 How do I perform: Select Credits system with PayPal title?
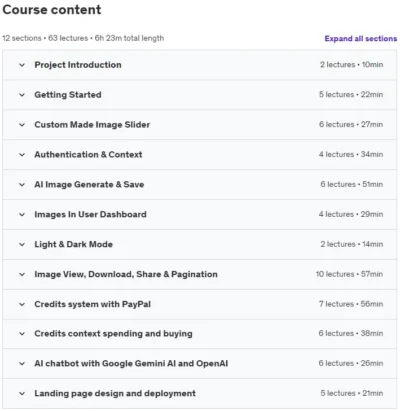pos(92,304)
